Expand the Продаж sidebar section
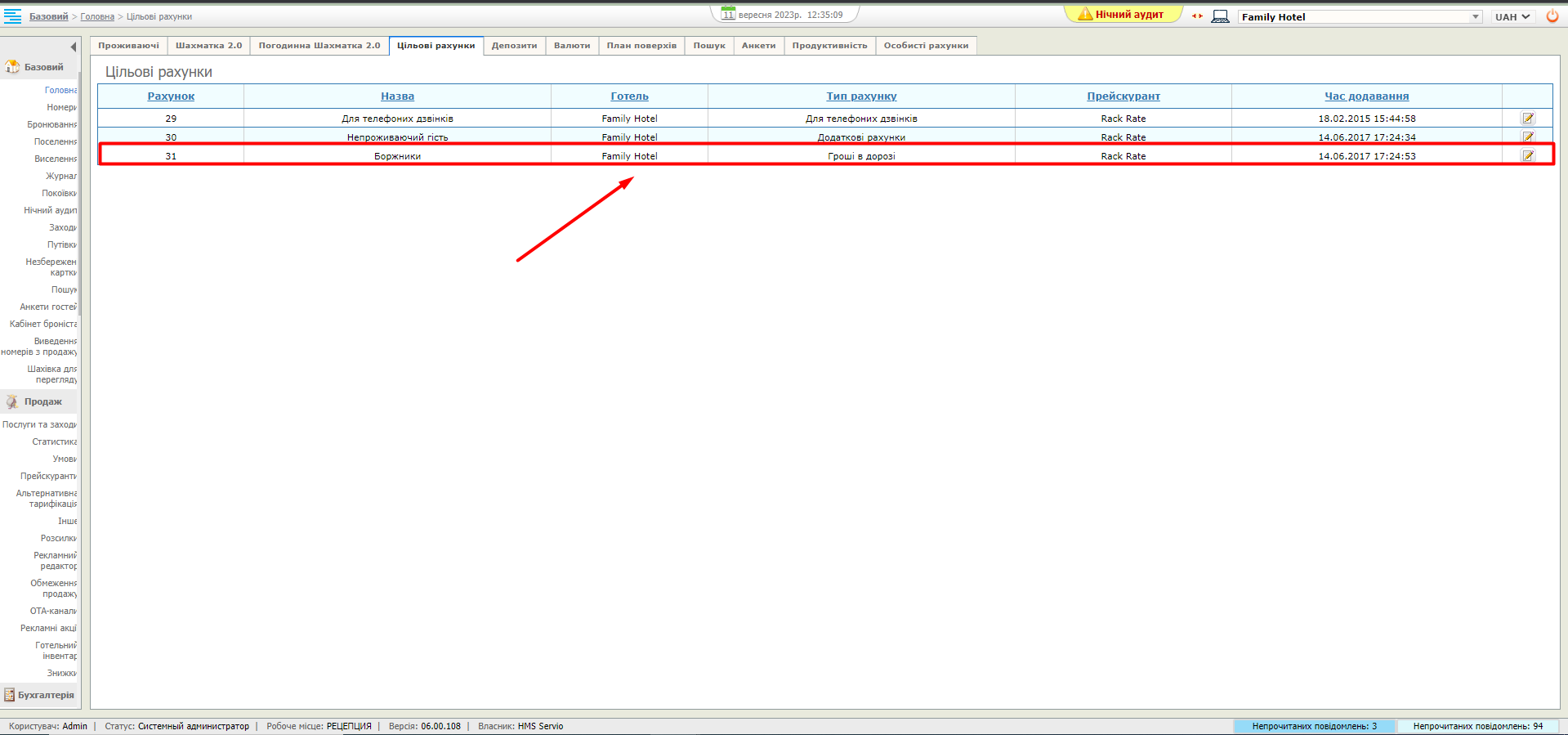Viewport: 1568px width, 735px height. pos(42,402)
